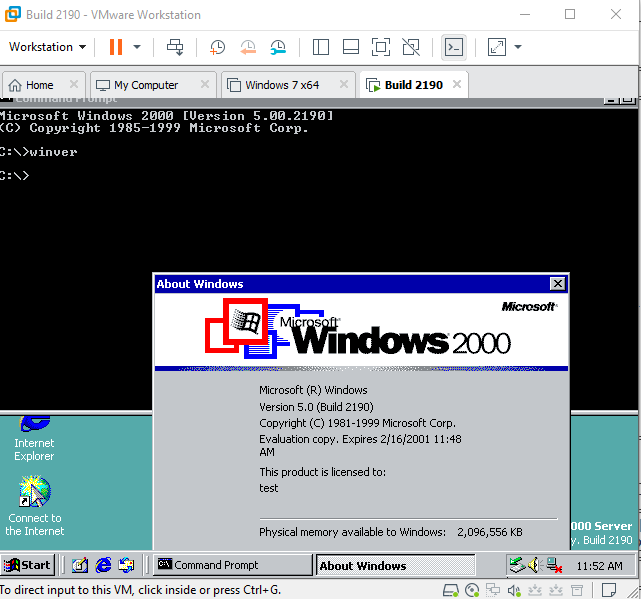Screen dimensions: 641x599
Task: Open the snapshot manager icon
Action: point(278,47)
